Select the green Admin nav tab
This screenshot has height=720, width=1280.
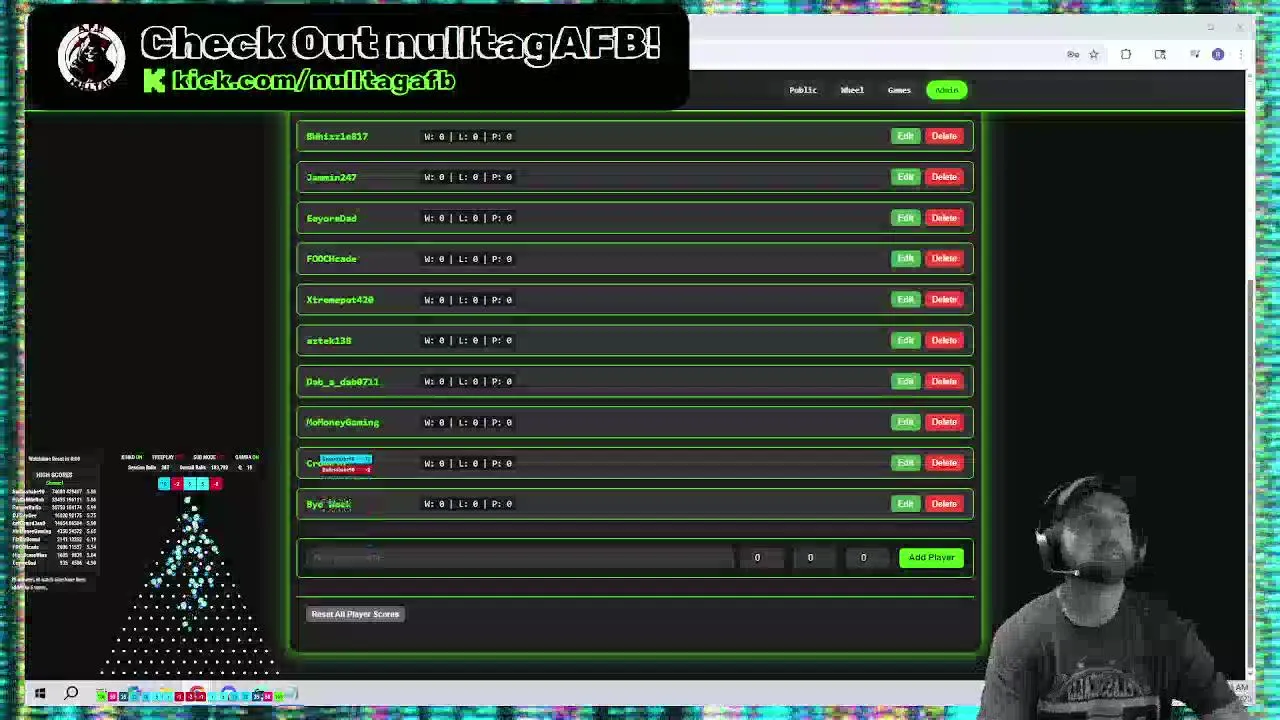pyautogui.click(x=947, y=90)
